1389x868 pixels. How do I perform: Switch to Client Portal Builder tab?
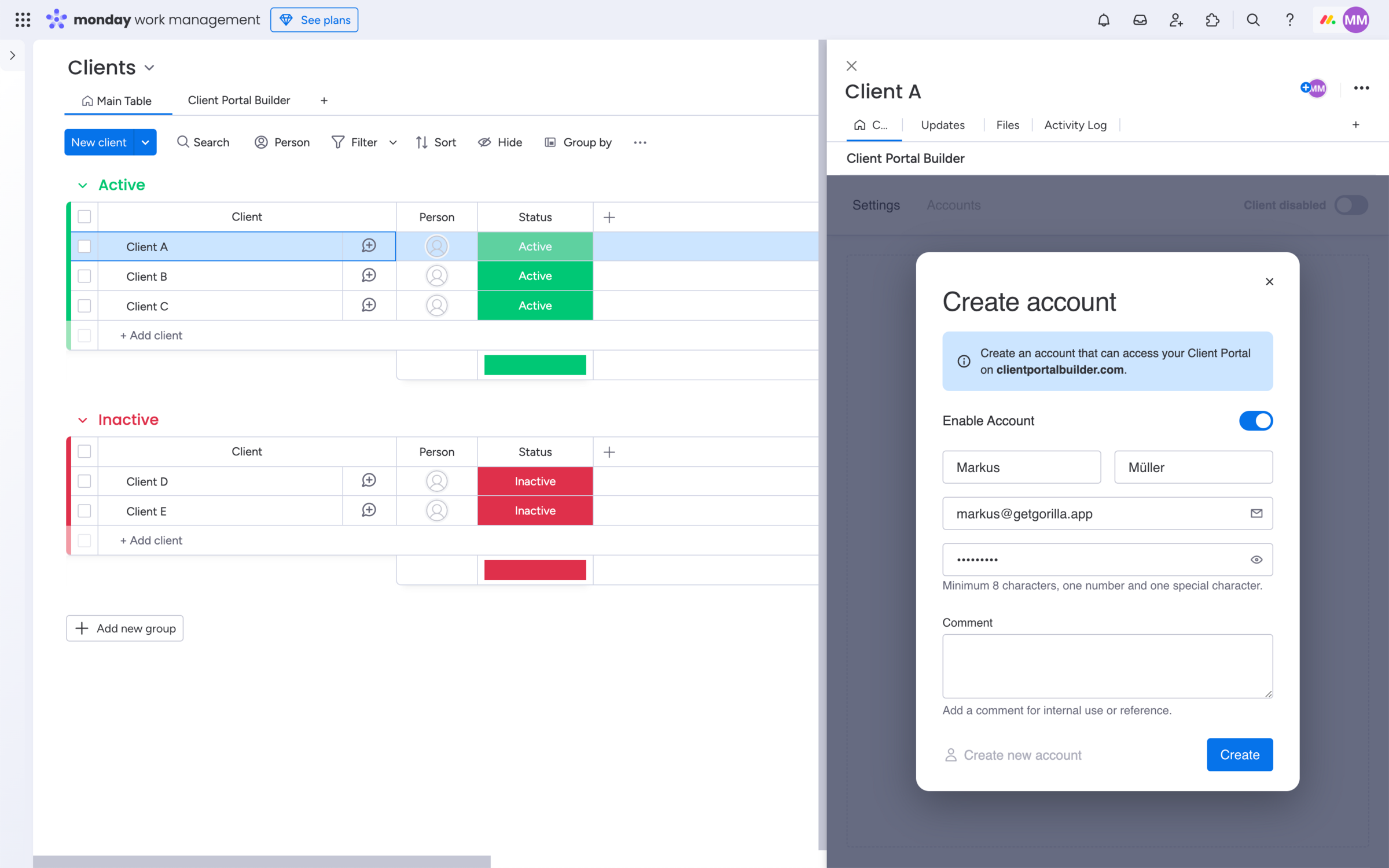point(239,100)
